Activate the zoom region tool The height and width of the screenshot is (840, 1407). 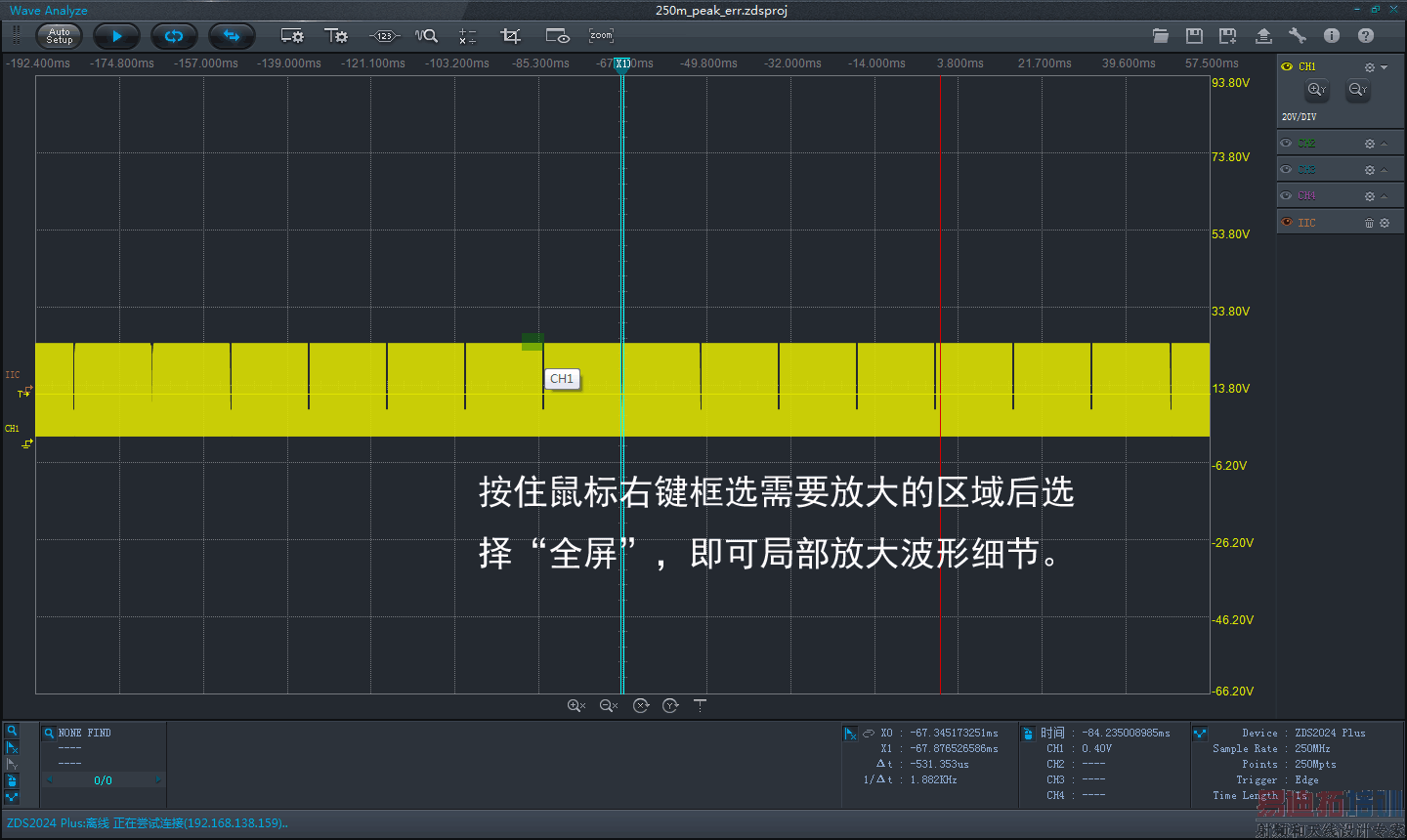tap(601, 36)
